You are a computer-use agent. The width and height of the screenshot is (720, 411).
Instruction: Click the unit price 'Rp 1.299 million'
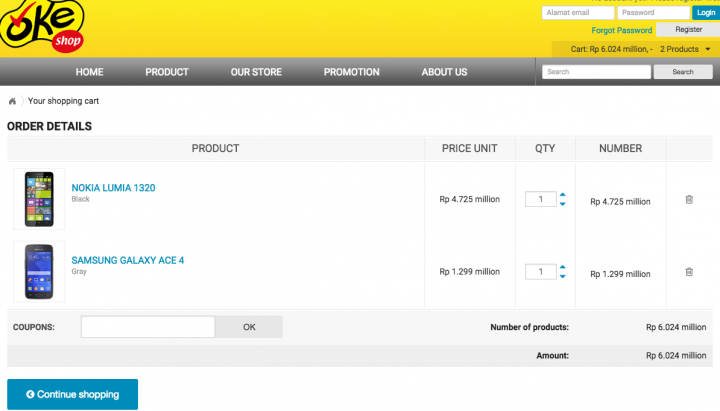[469, 272]
